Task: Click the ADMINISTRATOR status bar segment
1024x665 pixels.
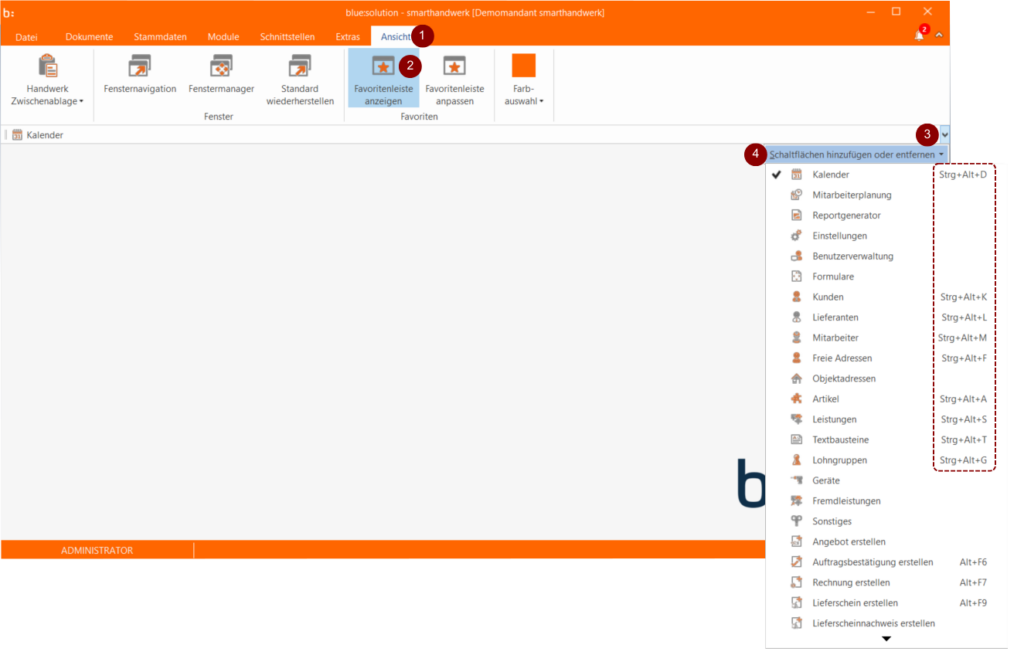Action: (x=97, y=549)
